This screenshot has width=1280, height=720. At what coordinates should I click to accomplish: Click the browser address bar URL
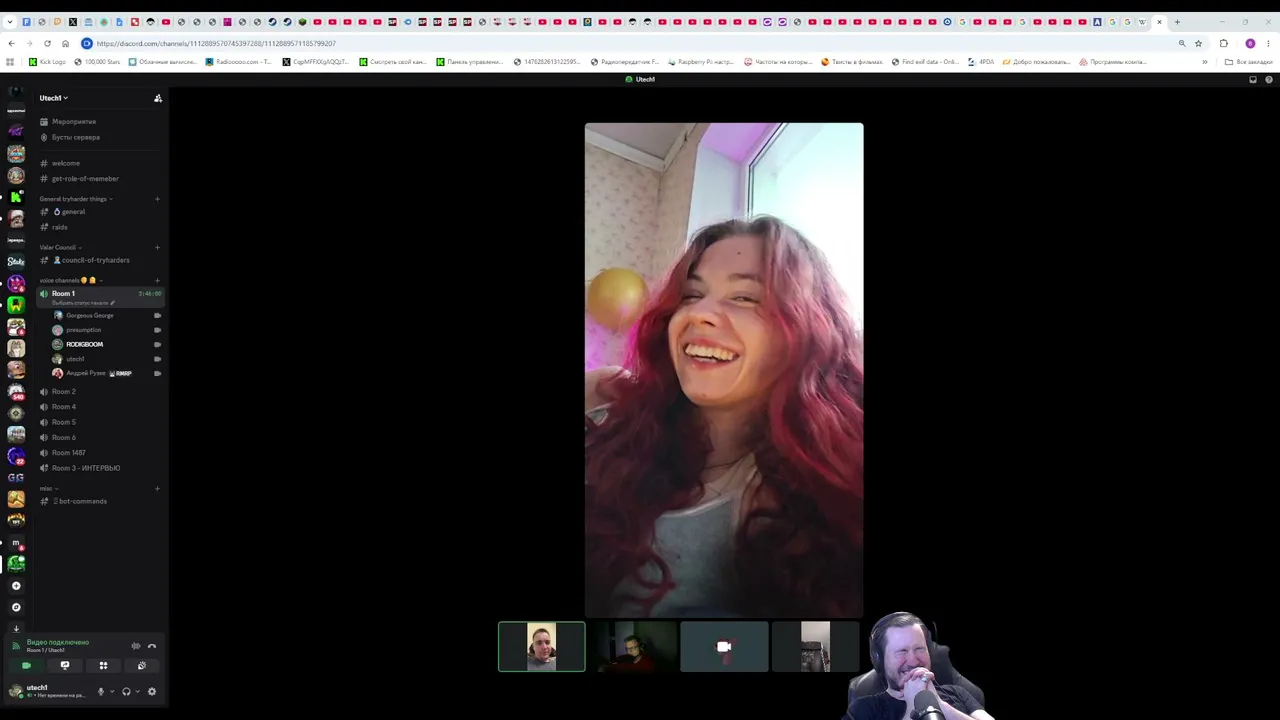pos(216,43)
